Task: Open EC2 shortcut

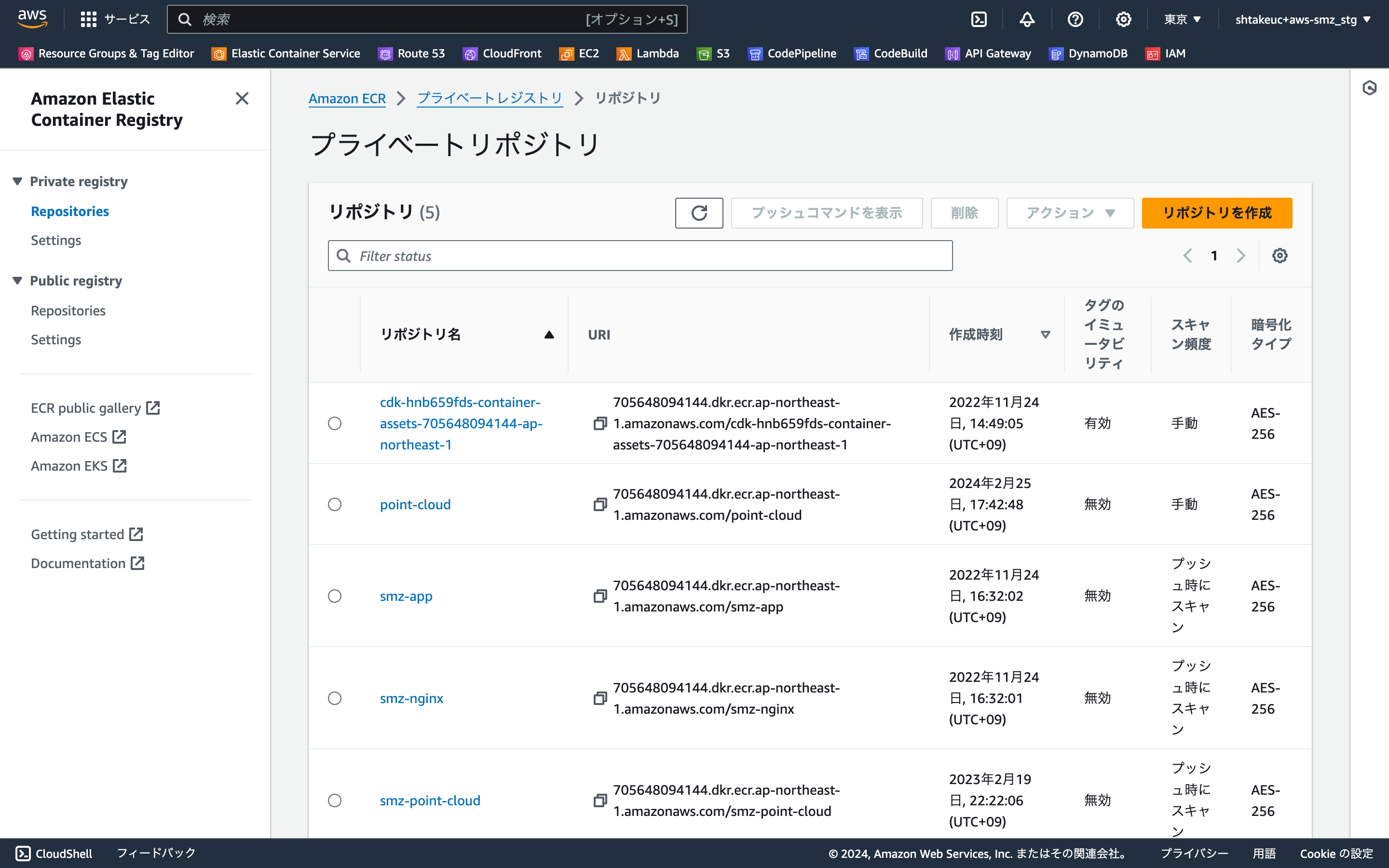Action: (579, 54)
